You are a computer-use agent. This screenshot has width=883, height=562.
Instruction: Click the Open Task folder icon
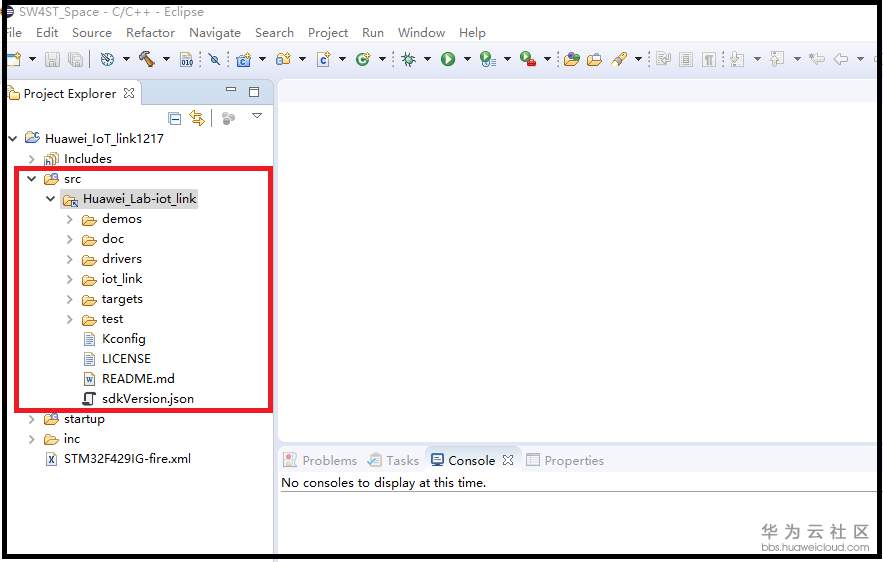point(595,59)
